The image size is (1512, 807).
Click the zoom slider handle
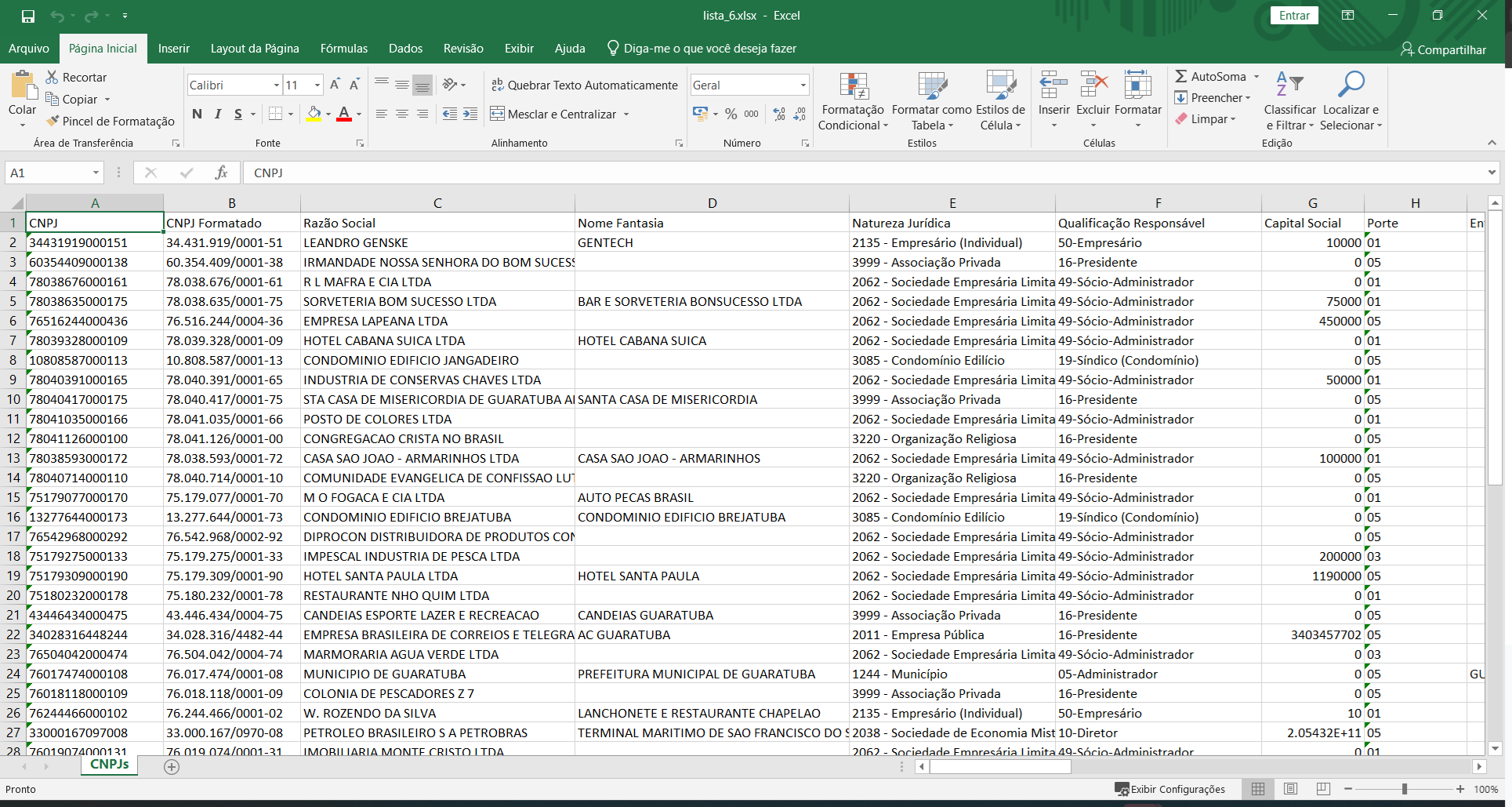1404,789
